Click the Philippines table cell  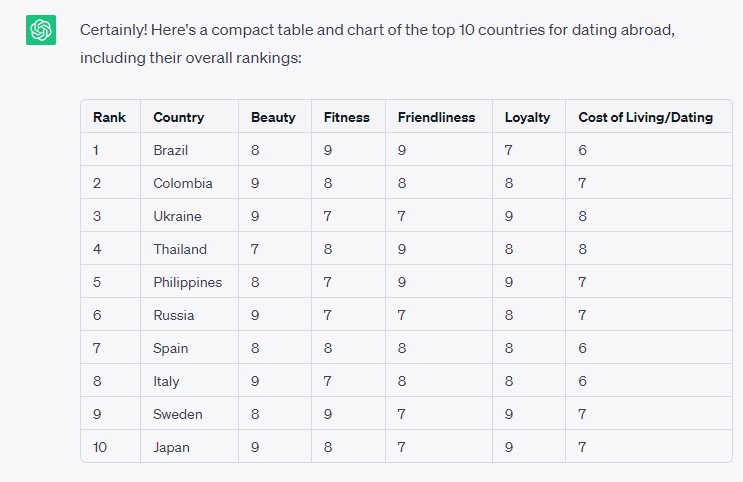click(x=188, y=282)
